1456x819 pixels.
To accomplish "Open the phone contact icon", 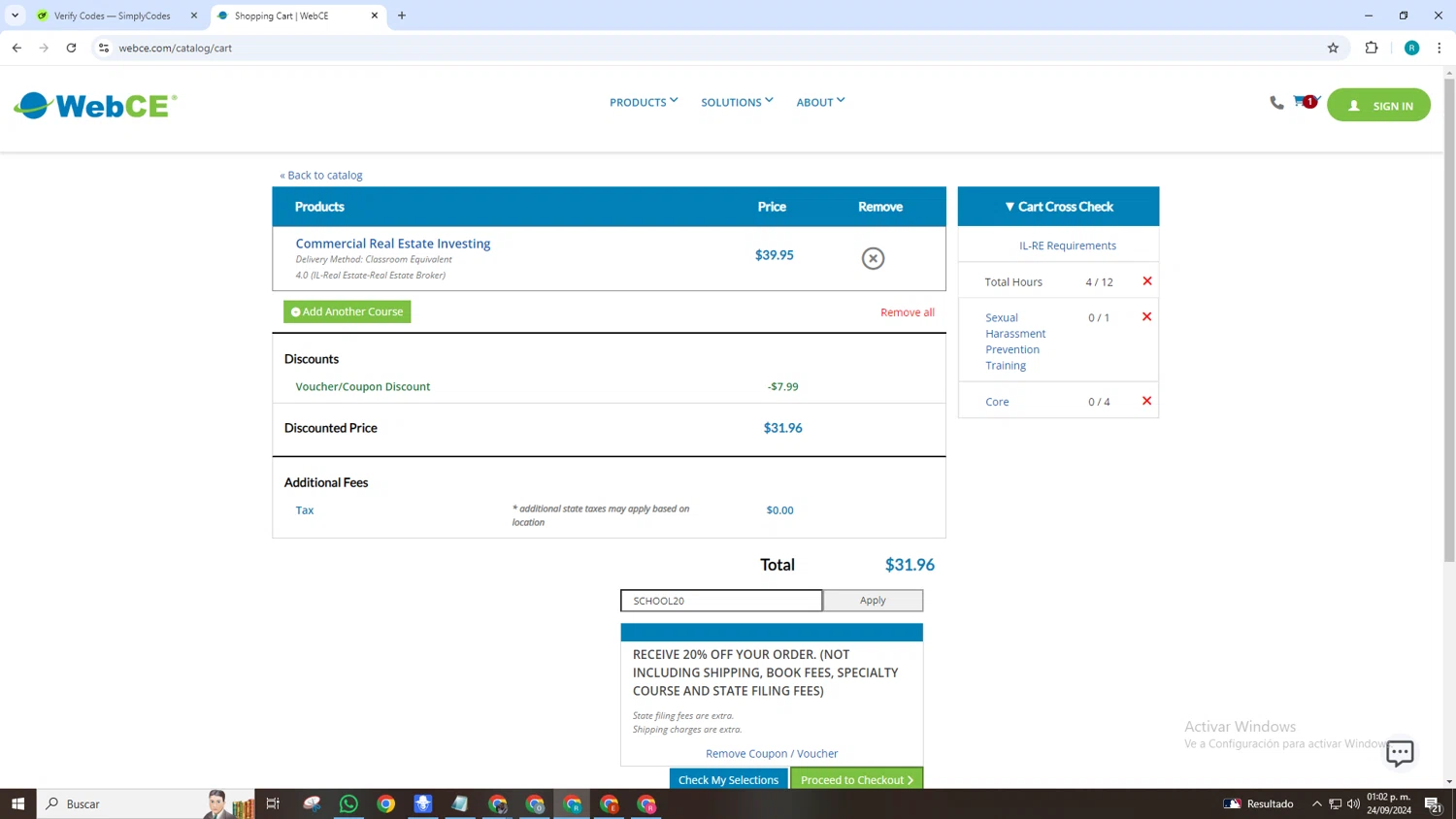I will pyautogui.click(x=1276, y=103).
